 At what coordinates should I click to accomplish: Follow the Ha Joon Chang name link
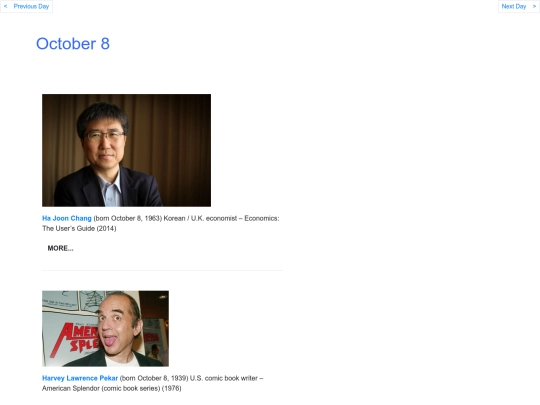click(66, 218)
